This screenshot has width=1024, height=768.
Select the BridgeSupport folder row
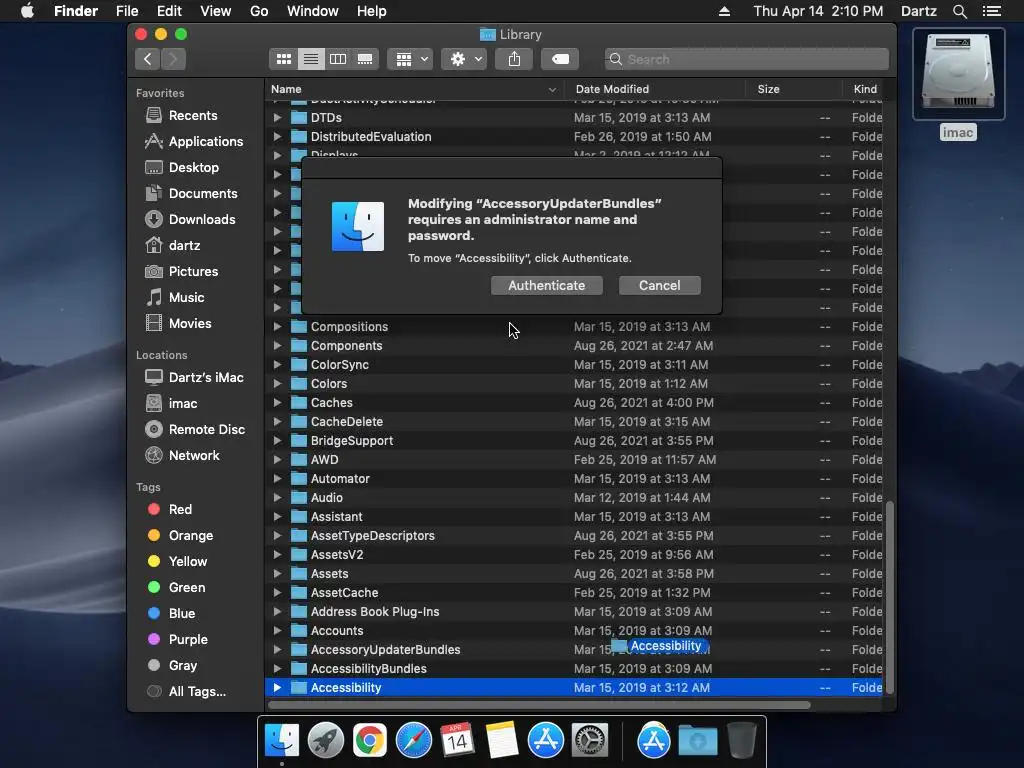click(573, 441)
